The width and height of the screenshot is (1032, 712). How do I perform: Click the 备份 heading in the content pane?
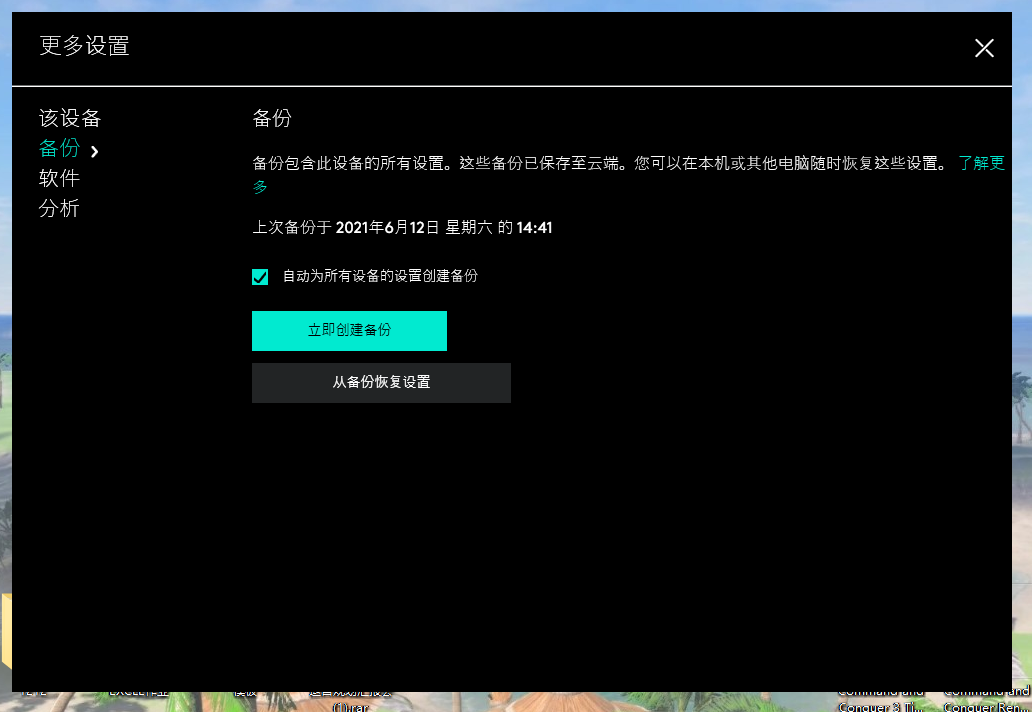[x=272, y=119]
